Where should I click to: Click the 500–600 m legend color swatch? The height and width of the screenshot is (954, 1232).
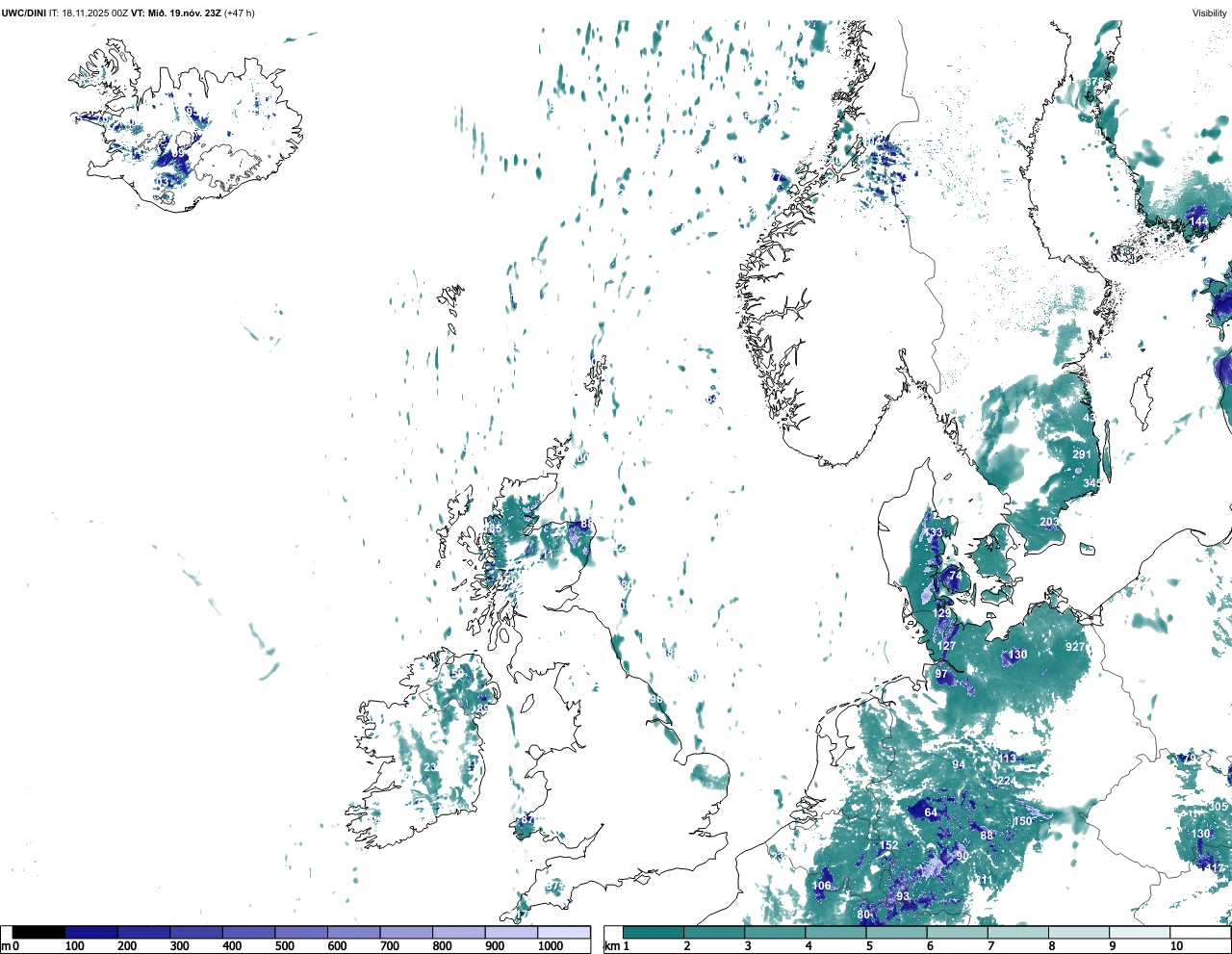301,933
